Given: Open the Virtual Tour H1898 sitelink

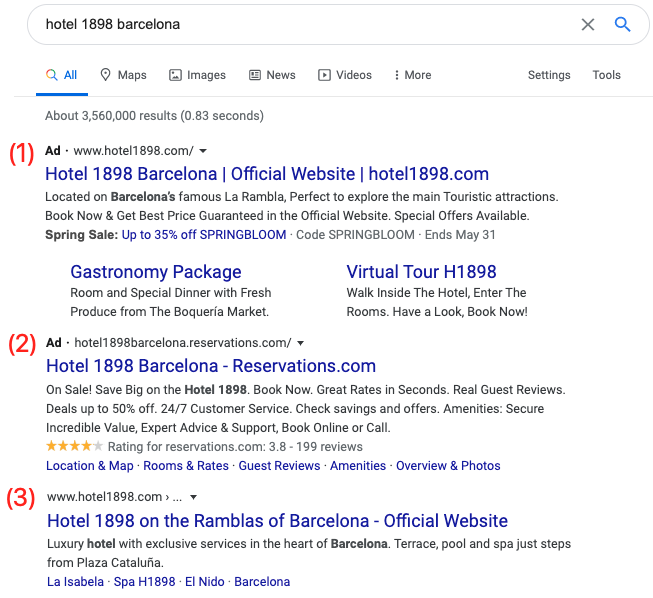Looking at the screenshot, I should [x=421, y=272].
